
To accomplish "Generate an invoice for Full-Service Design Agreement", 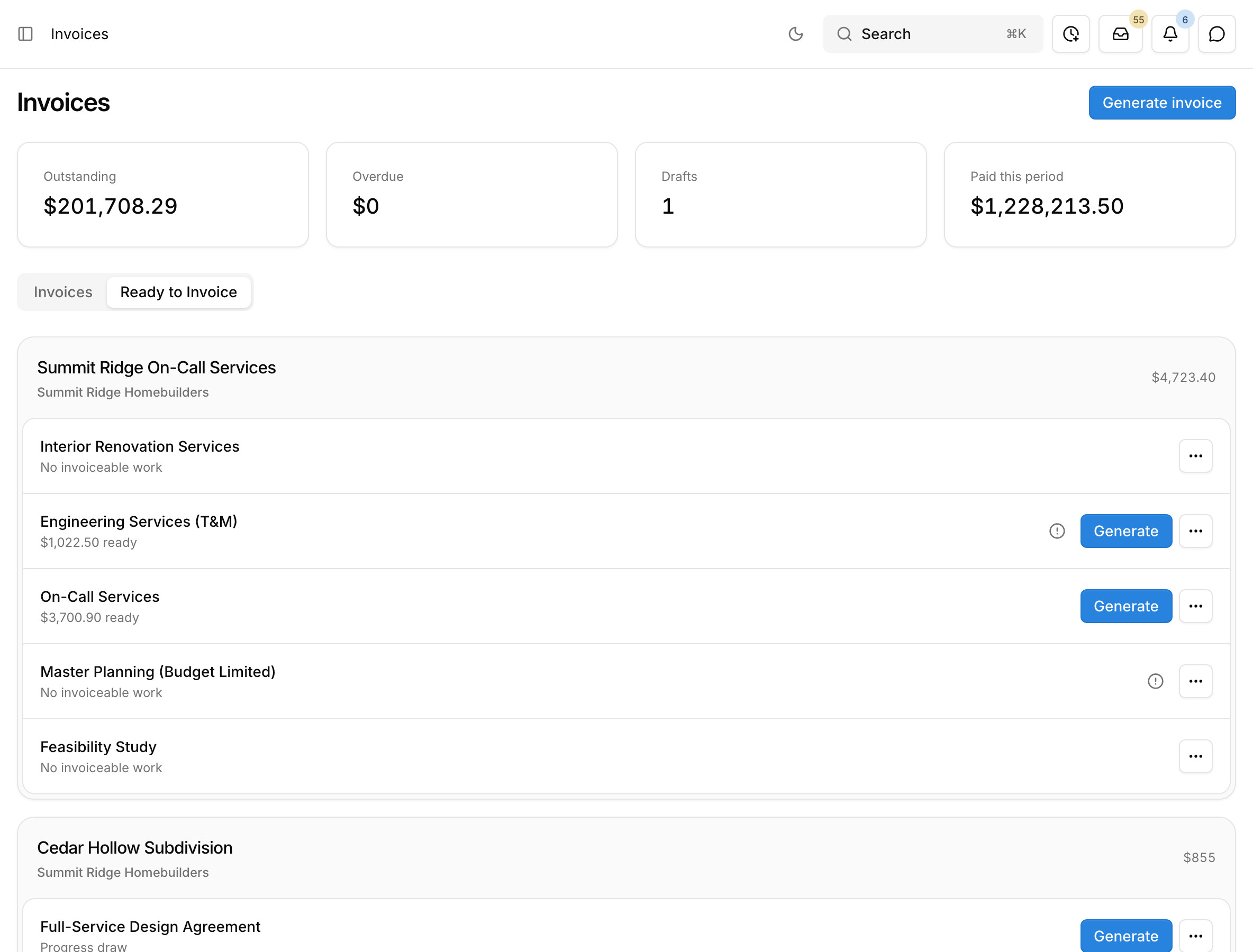I will coord(1125,936).
